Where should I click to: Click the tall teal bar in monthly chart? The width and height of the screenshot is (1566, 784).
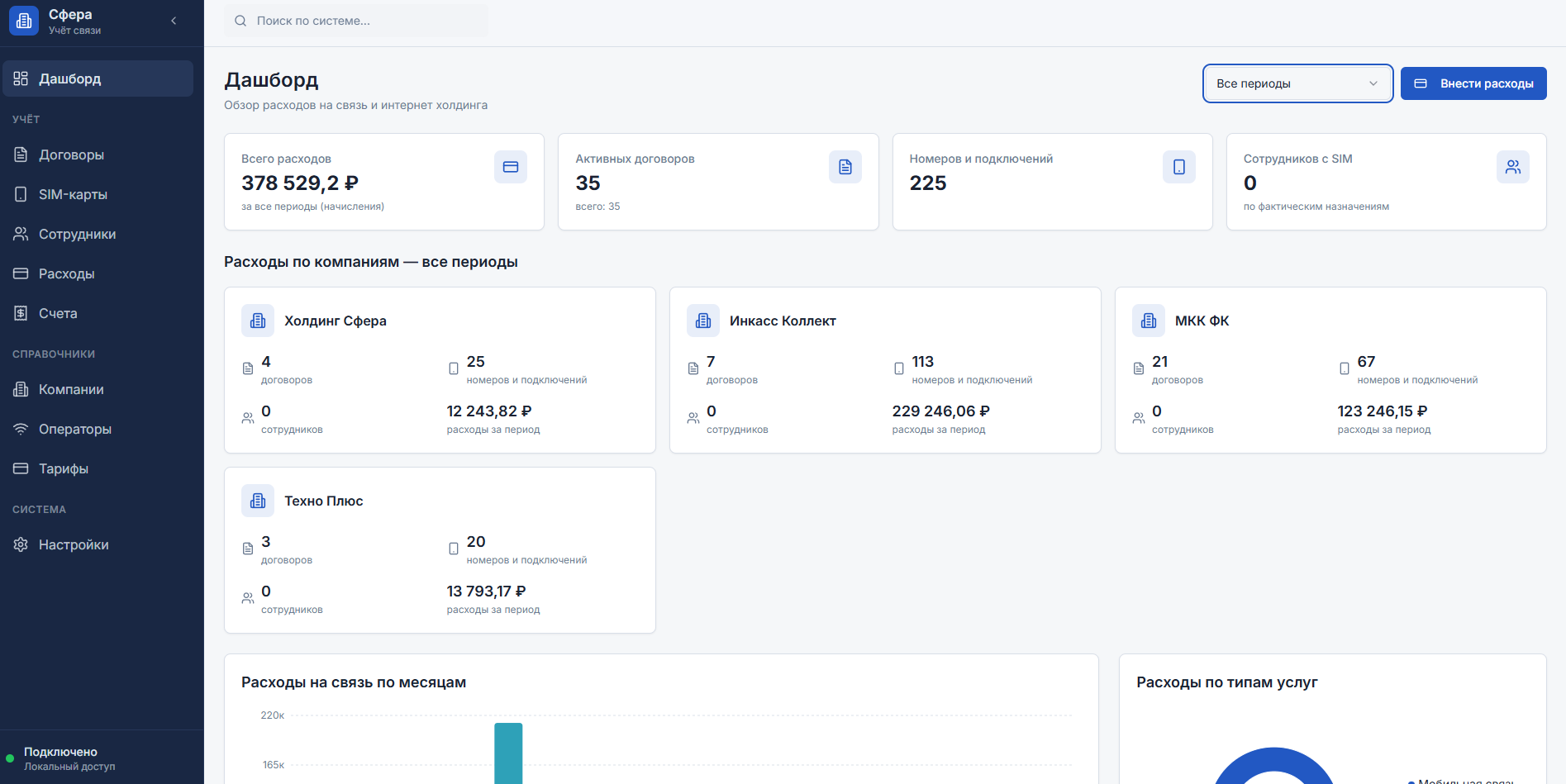tap(508, 753)
